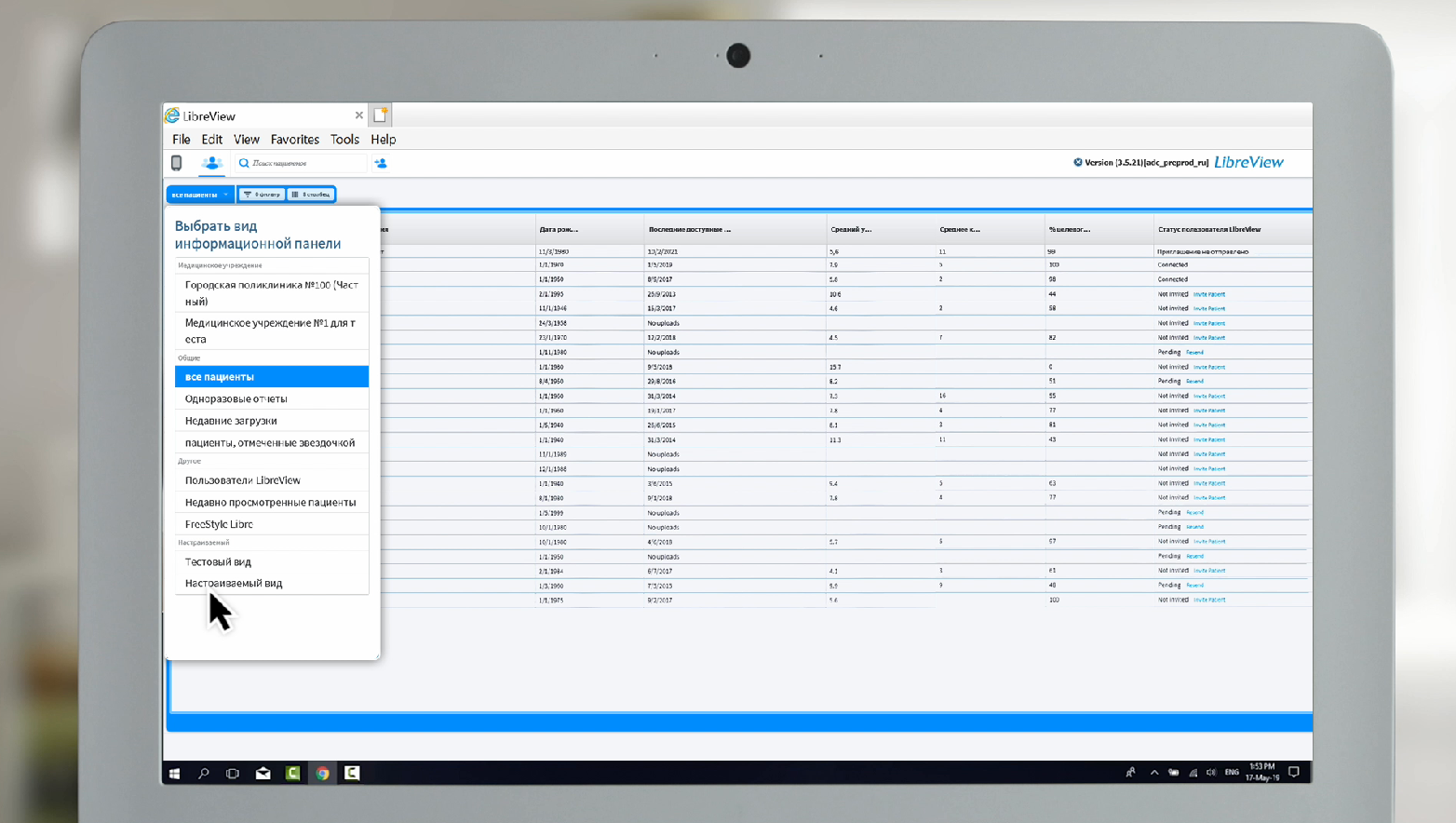
Task: Click Resend for birth date 1/11/1980
Action: pos(1195,353)
